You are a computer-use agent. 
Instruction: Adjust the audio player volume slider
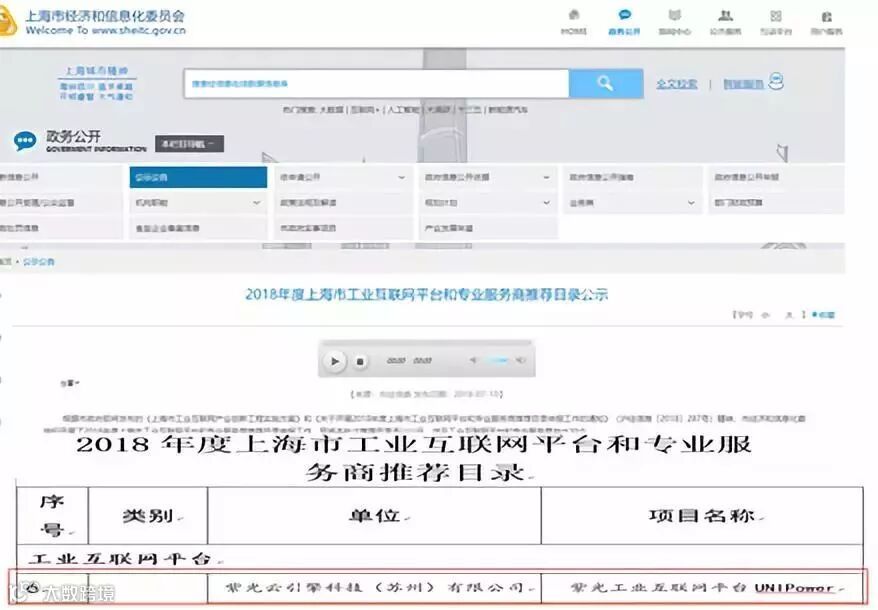[497, 361]
